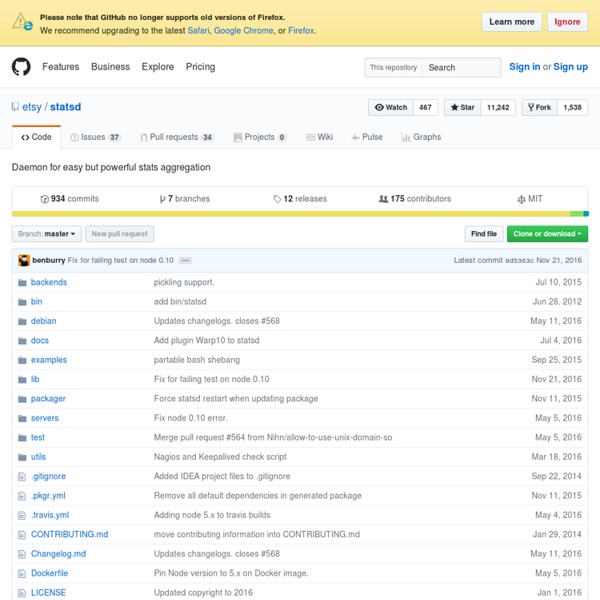This screenshot has width=600, height=600.
Task: Open Business in the top navigation
Action: (111, 67)
